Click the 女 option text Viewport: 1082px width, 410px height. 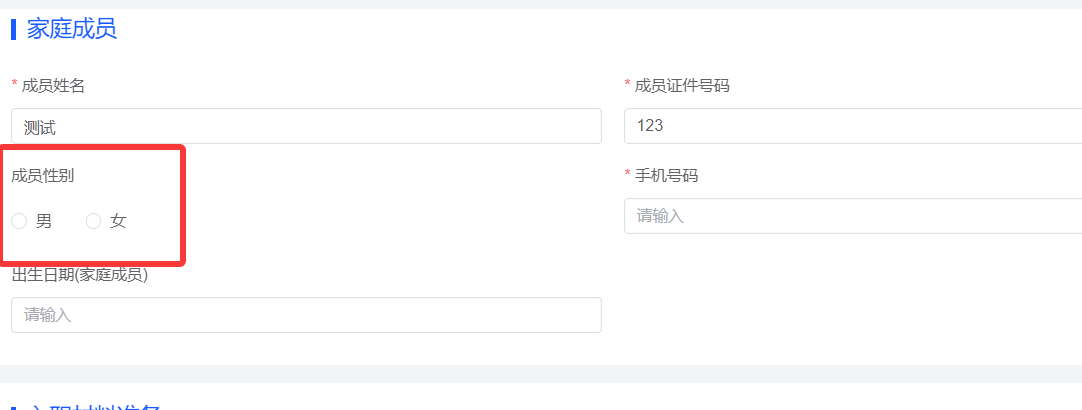pos(118,221)
